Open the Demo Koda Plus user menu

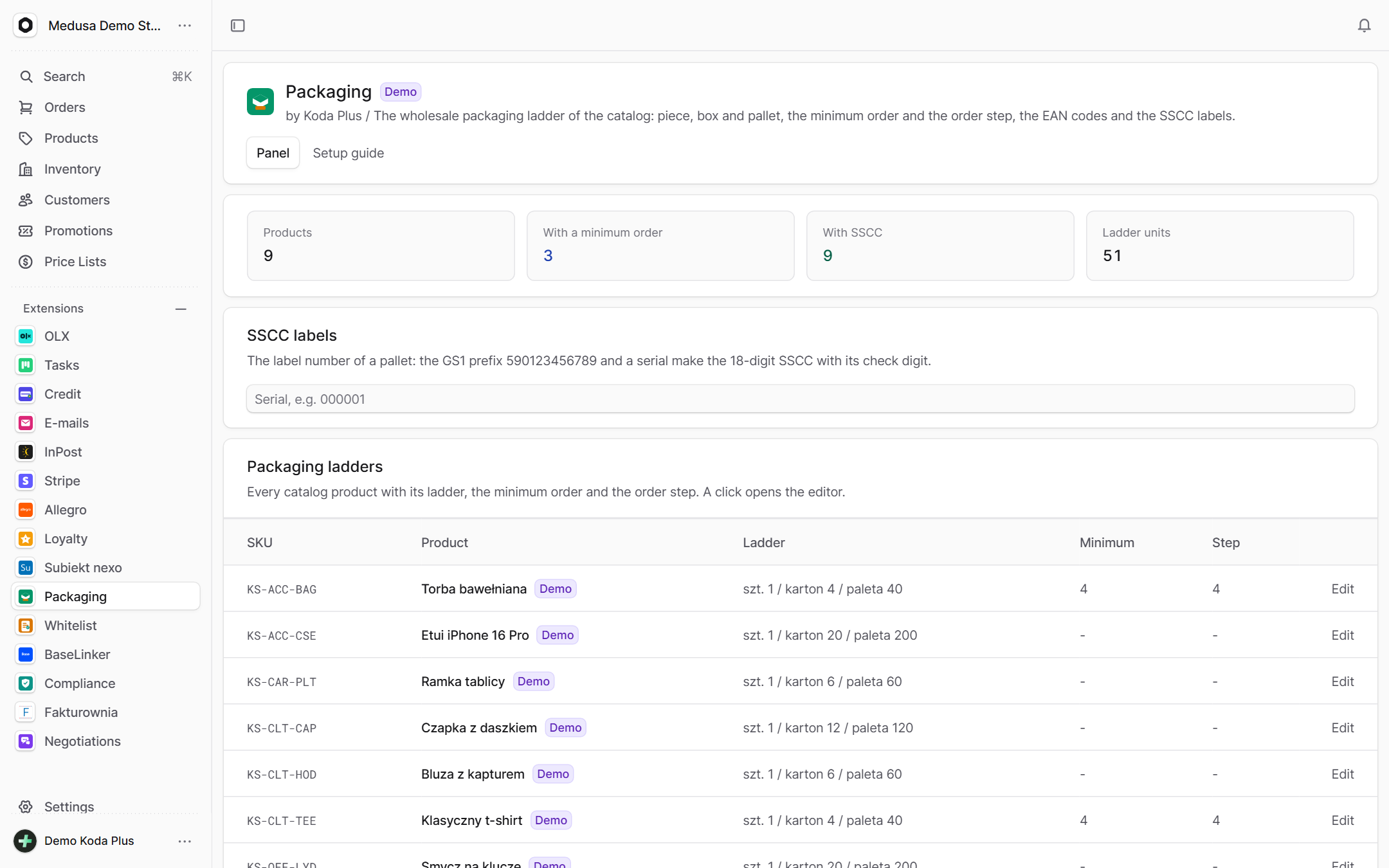pyautogui.click(x=185, y=841)
